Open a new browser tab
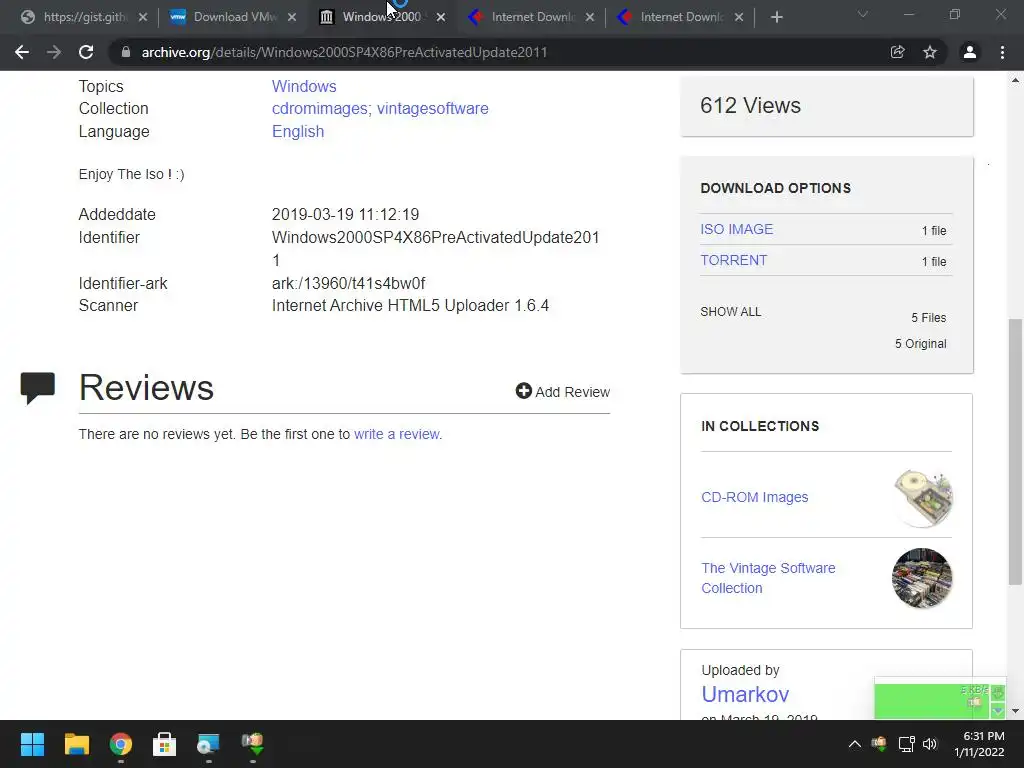 (776, 17)
